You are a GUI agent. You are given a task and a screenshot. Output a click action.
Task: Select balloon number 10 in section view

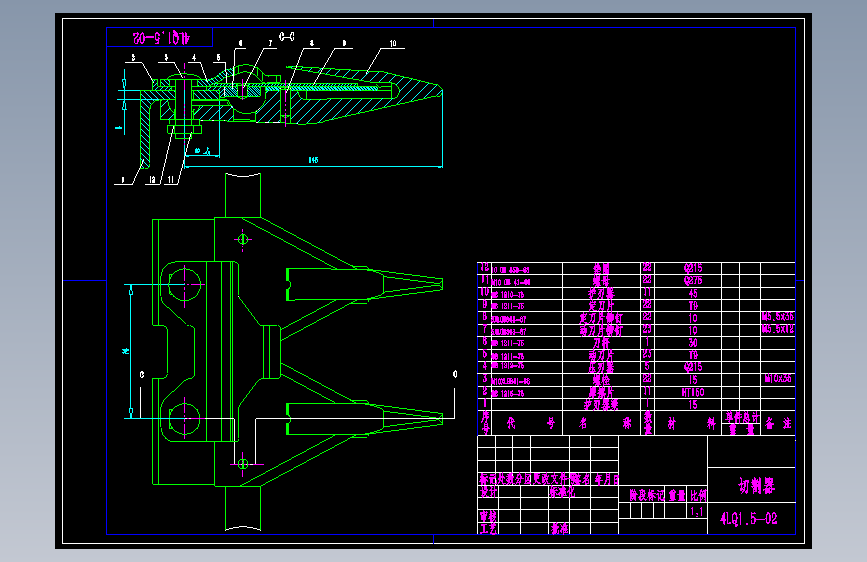tap(393, 43)
